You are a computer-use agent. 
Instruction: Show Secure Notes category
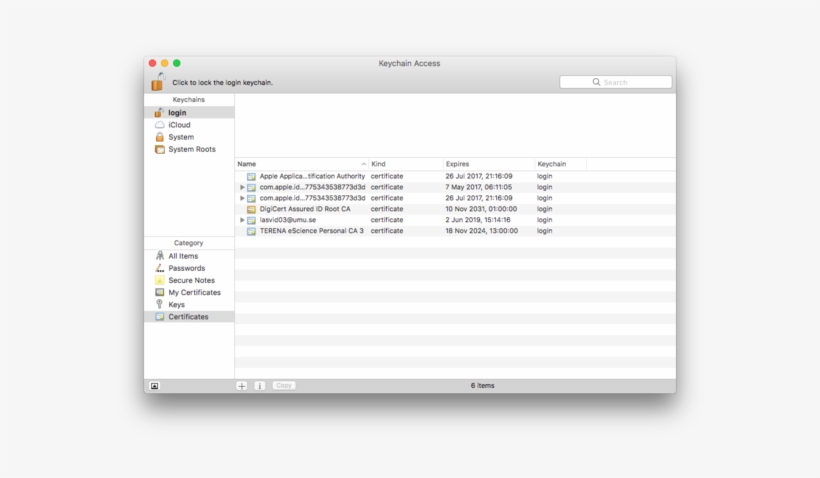click(x=189, y=280)
